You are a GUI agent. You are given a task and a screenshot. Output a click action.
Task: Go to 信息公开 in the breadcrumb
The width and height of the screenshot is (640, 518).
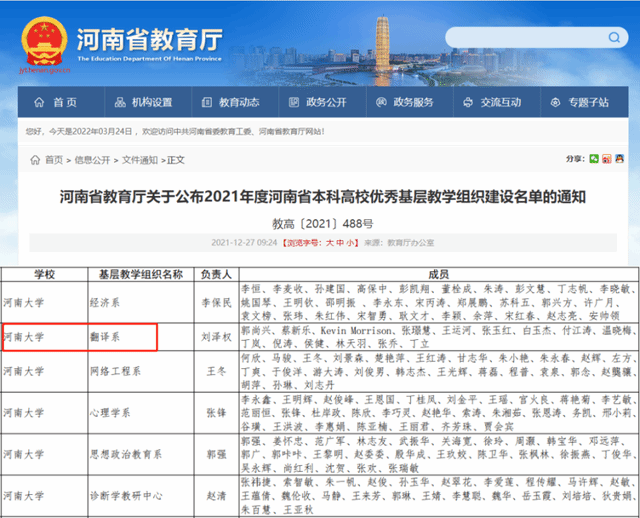point(92,160)
